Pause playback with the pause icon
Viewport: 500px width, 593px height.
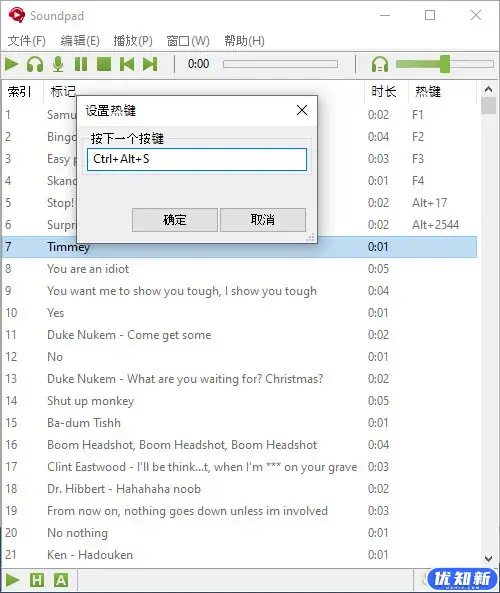(x=81, y=64)
